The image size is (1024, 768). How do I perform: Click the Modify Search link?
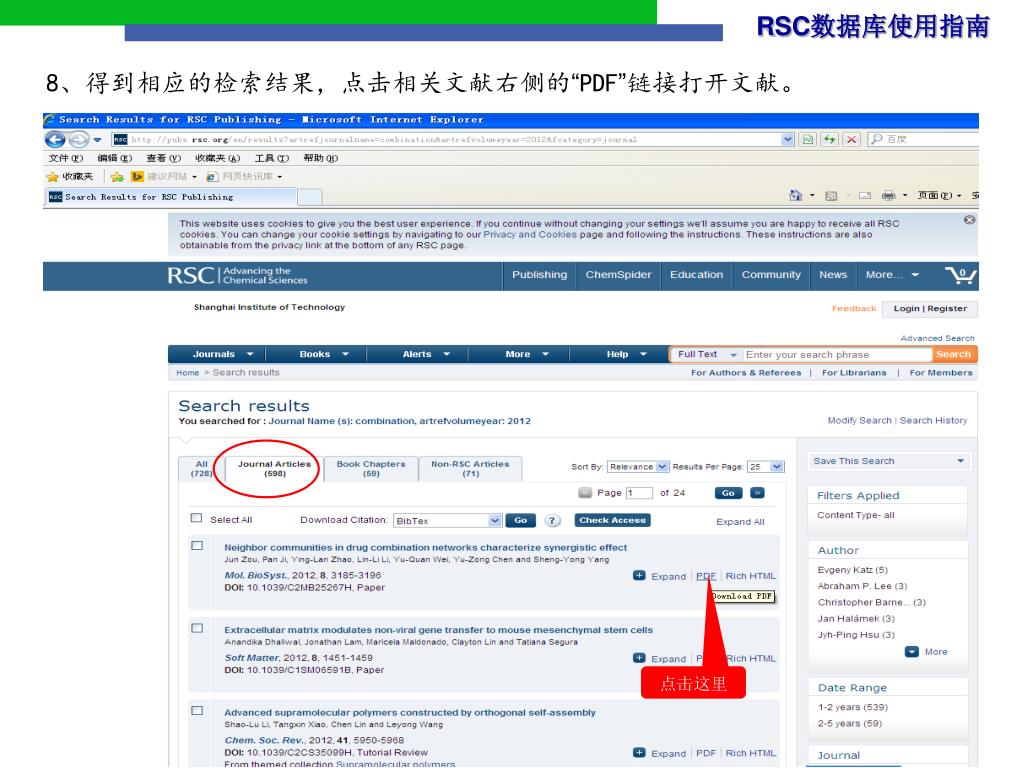[859, 421]
